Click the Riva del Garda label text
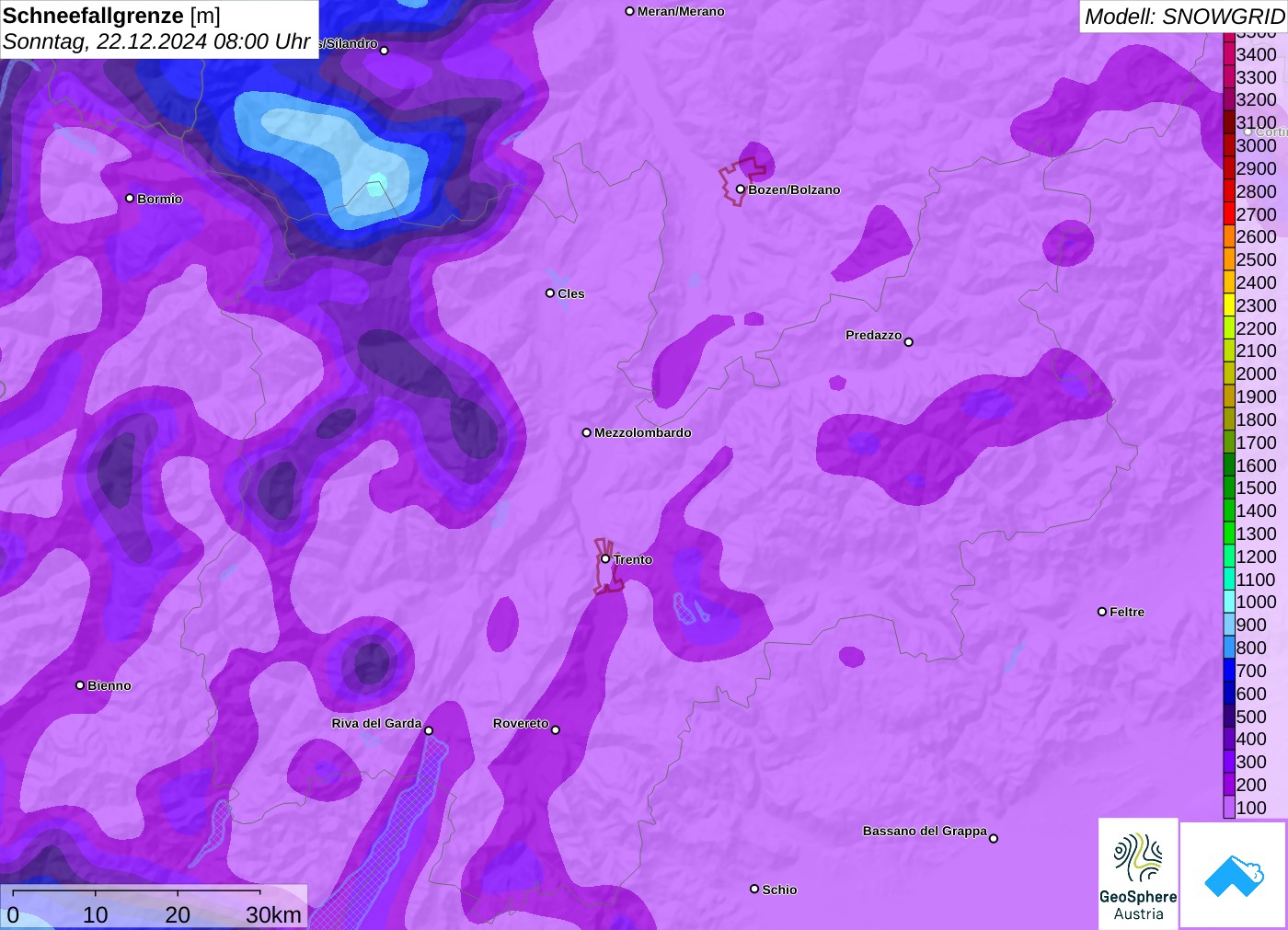Image resolution: width=1288 pixels, height=930 pixels. [376, 723]
